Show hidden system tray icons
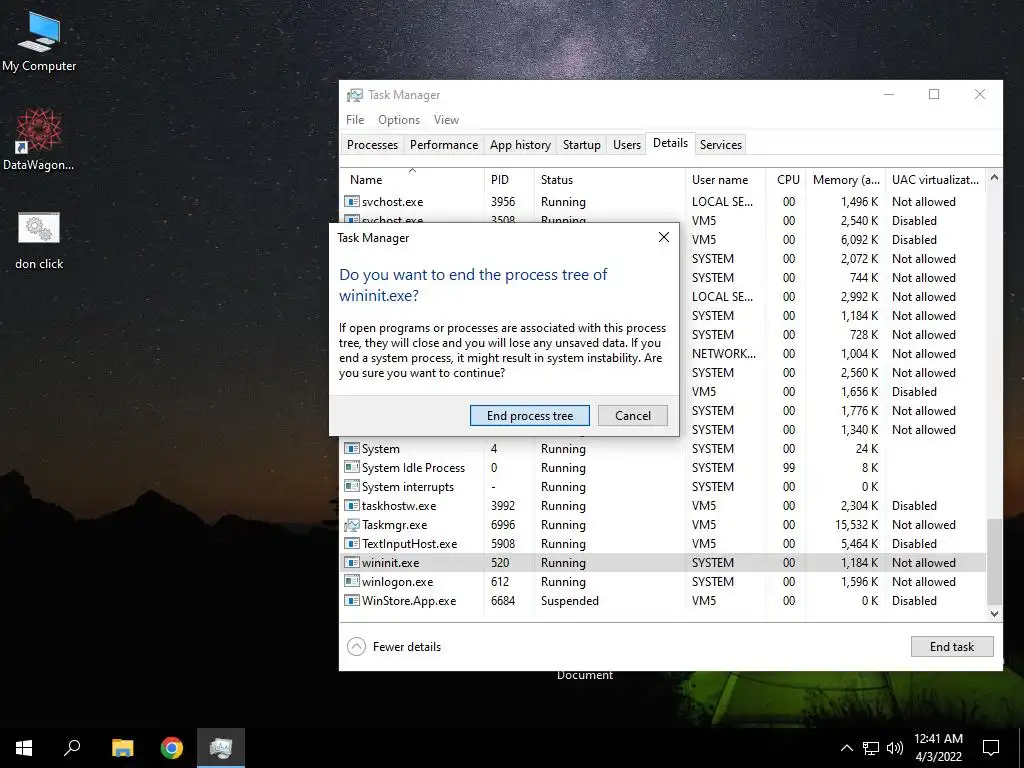1024x768 pixels. click(846, 748)
